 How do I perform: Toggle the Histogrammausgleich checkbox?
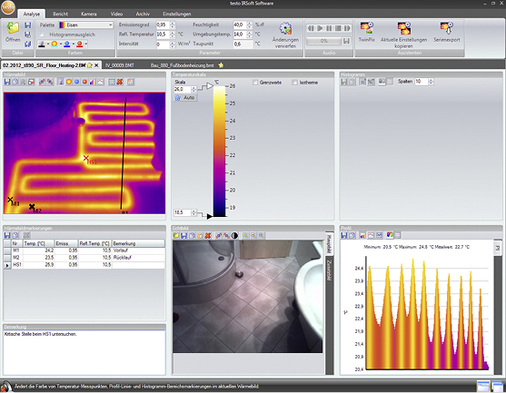[x=42, y=34]
